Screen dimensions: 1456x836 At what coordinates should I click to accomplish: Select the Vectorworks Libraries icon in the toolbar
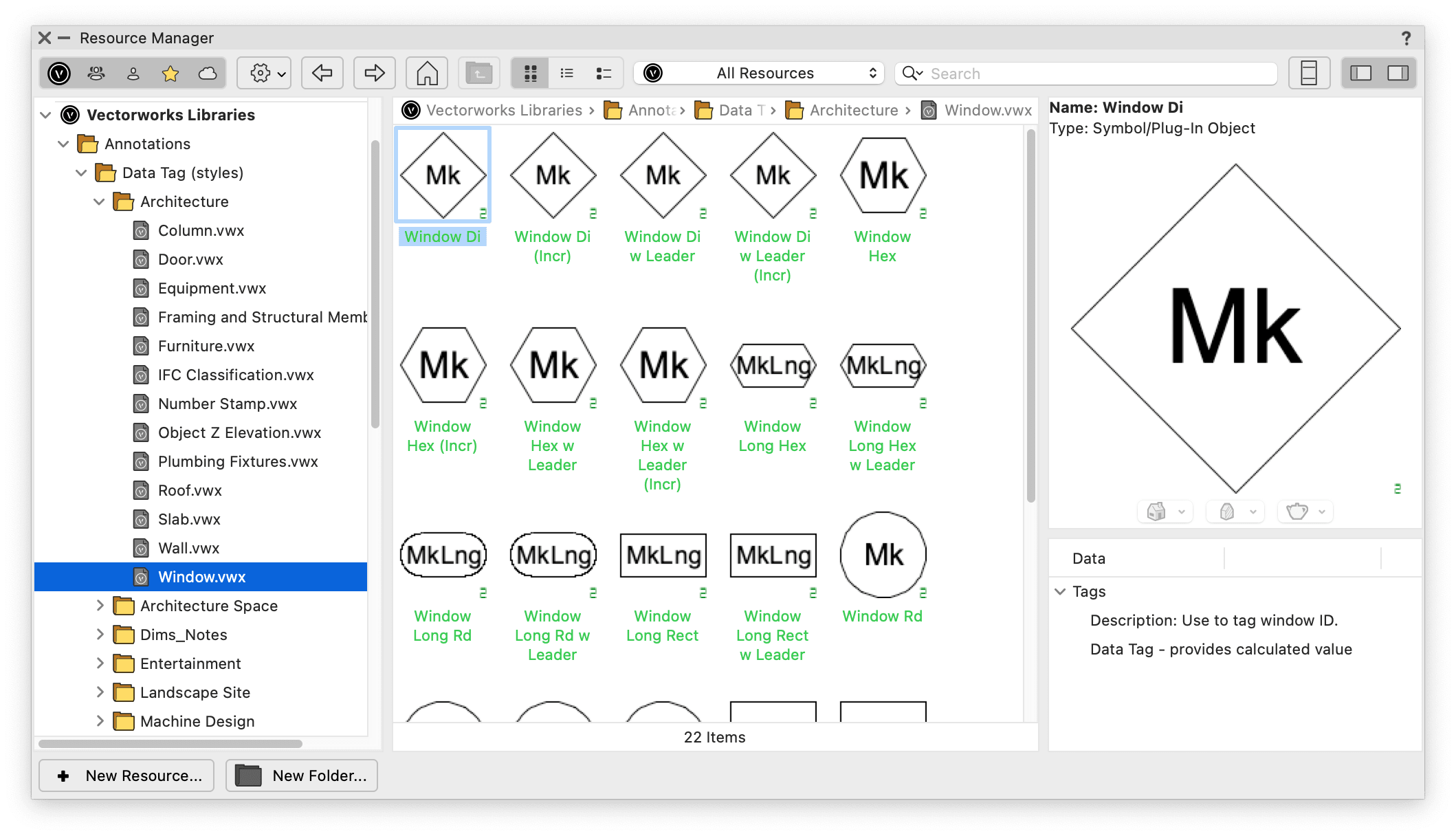point(58,72)
